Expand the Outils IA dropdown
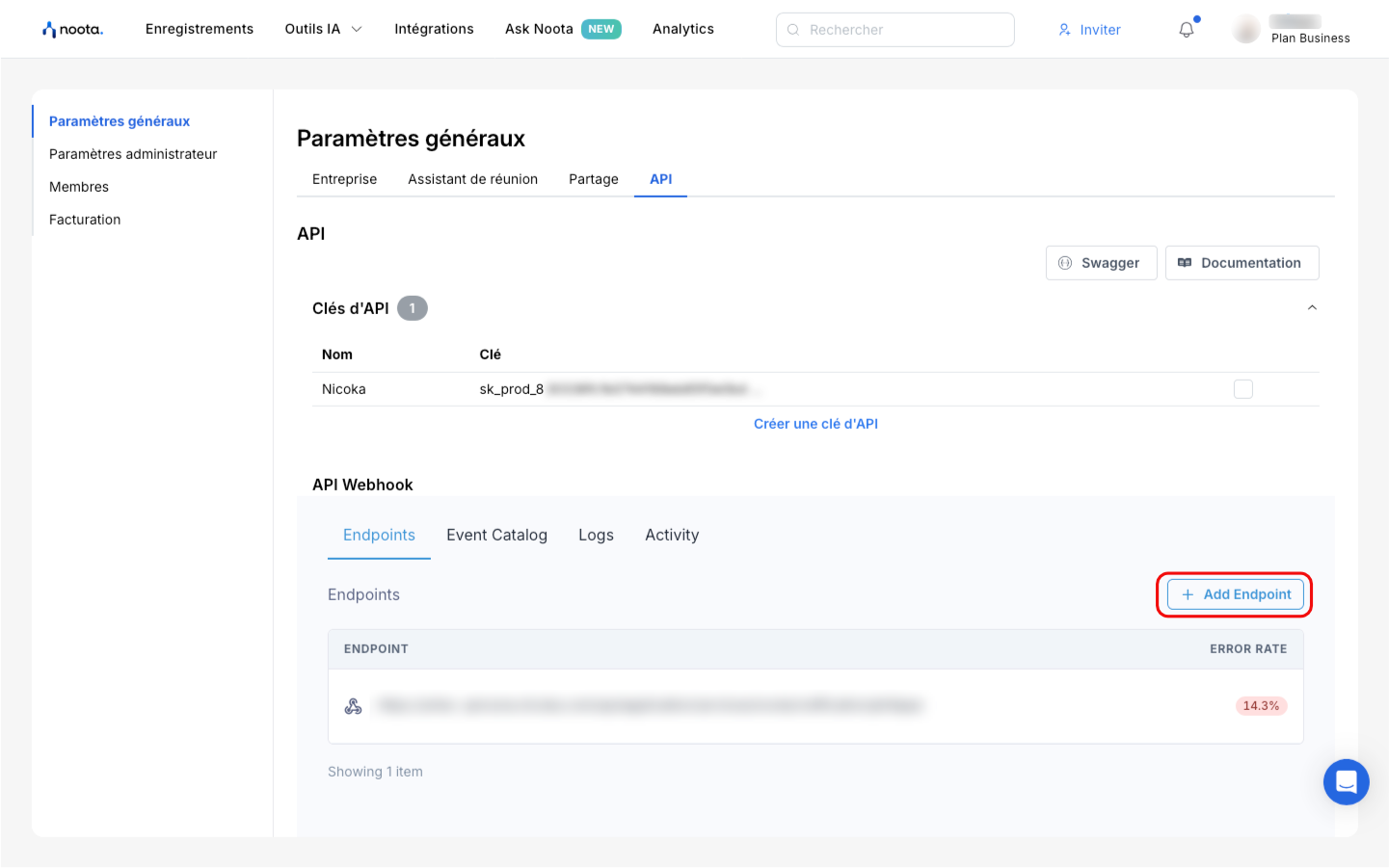The height and width of the screenshot is (868, 1389). (x=323, y=29)
